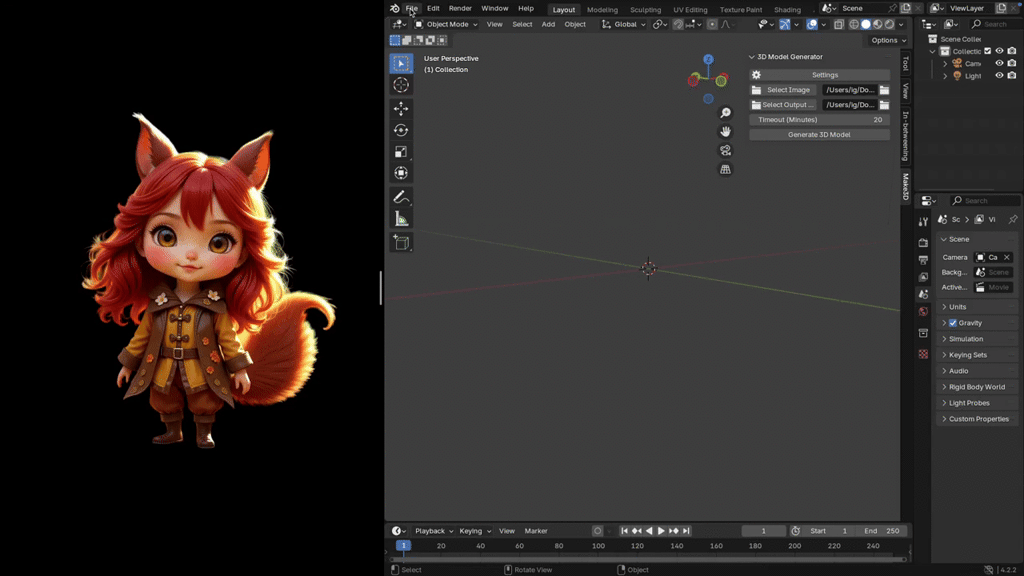
Task: Disable Camera in renders in outliner
Action: pos(1012,63)
